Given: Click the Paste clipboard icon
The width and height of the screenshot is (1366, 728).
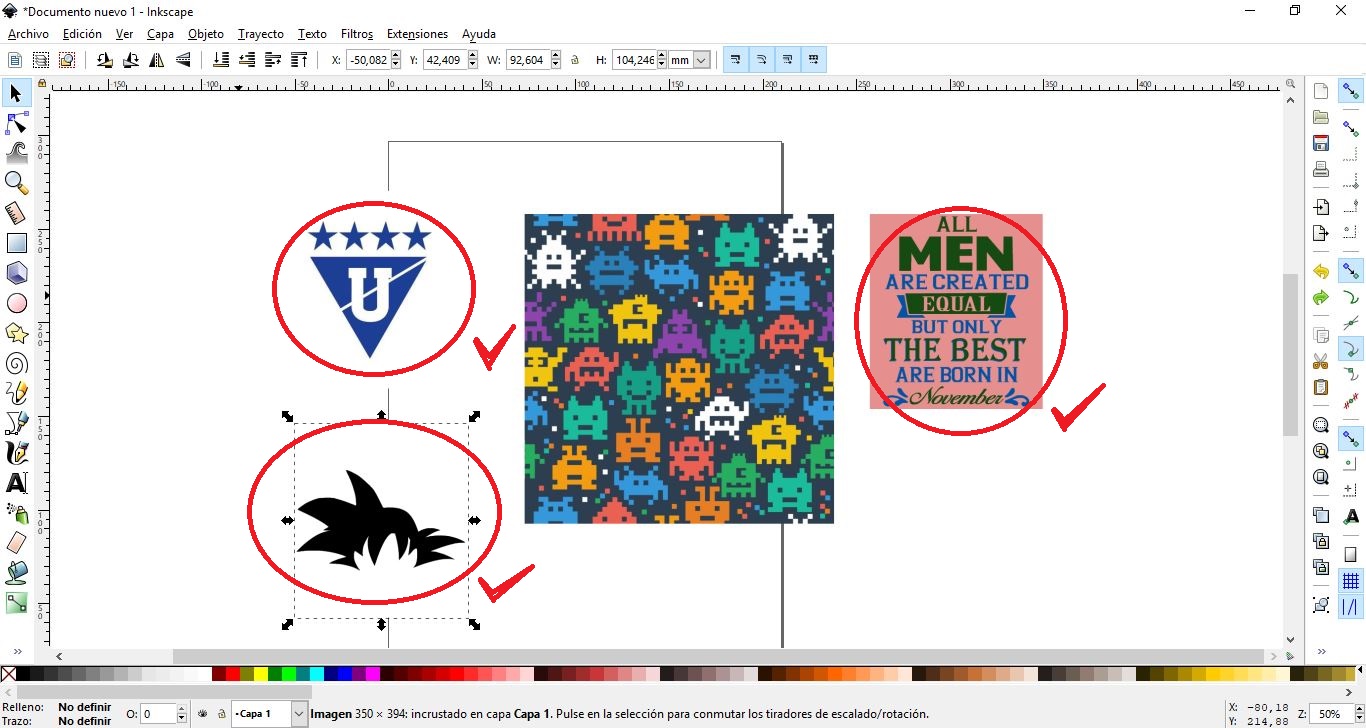Looking at the screenshot, I should (x=1321, y=387).
